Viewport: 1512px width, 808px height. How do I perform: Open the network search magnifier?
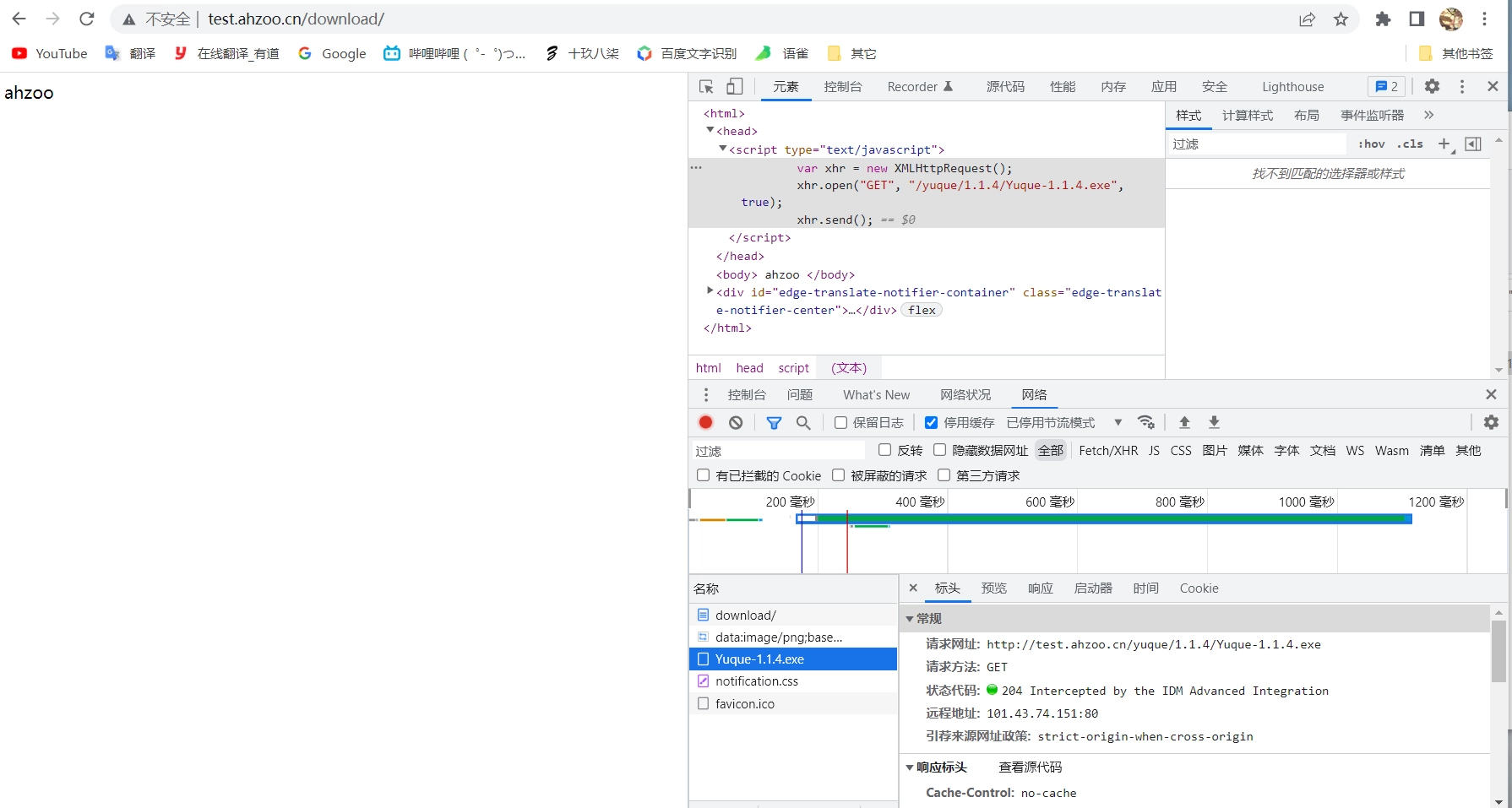click(803, 422)
